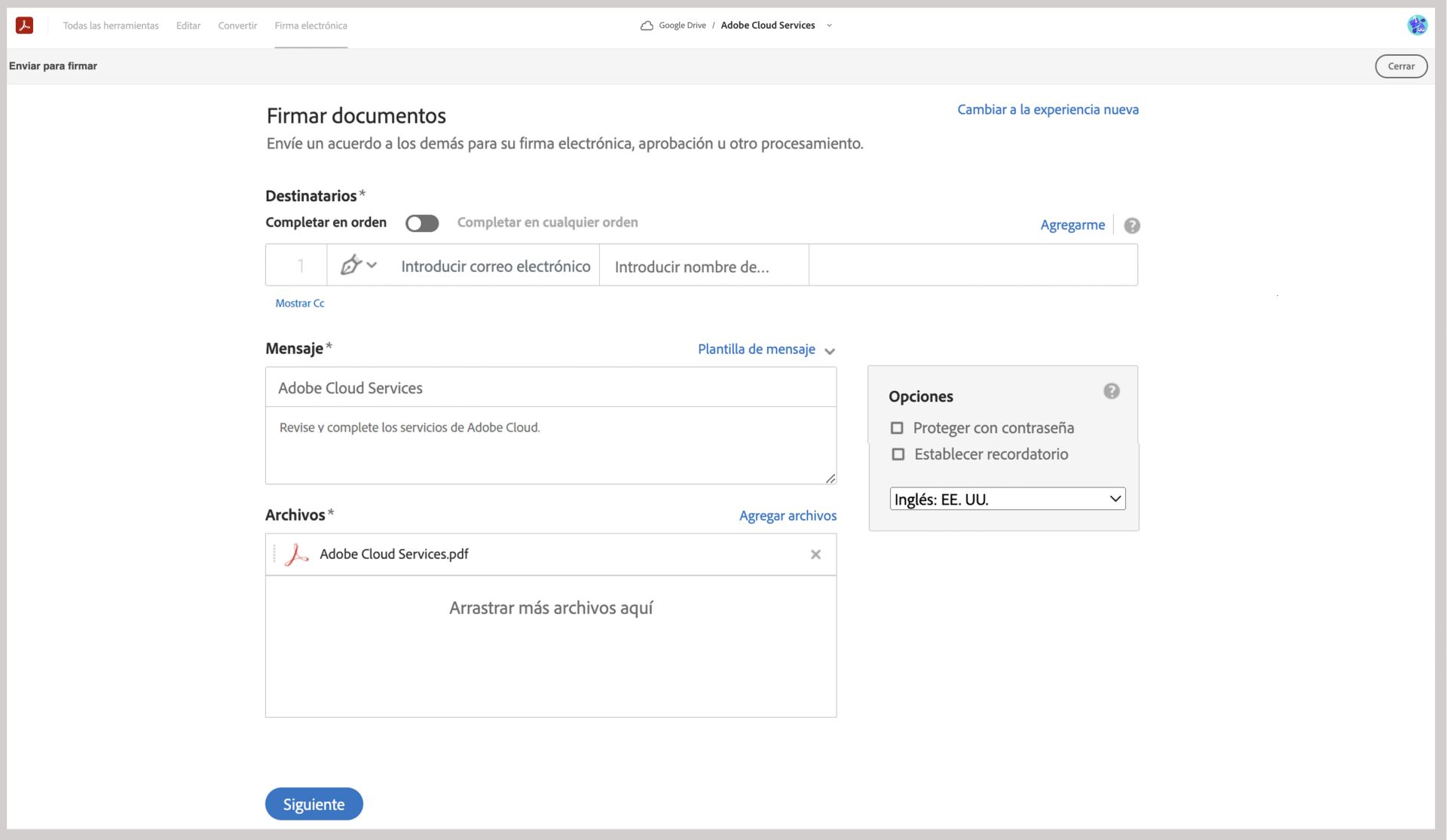Click the agreement name field Adobe Cloud Services

(x=551, y=387)
